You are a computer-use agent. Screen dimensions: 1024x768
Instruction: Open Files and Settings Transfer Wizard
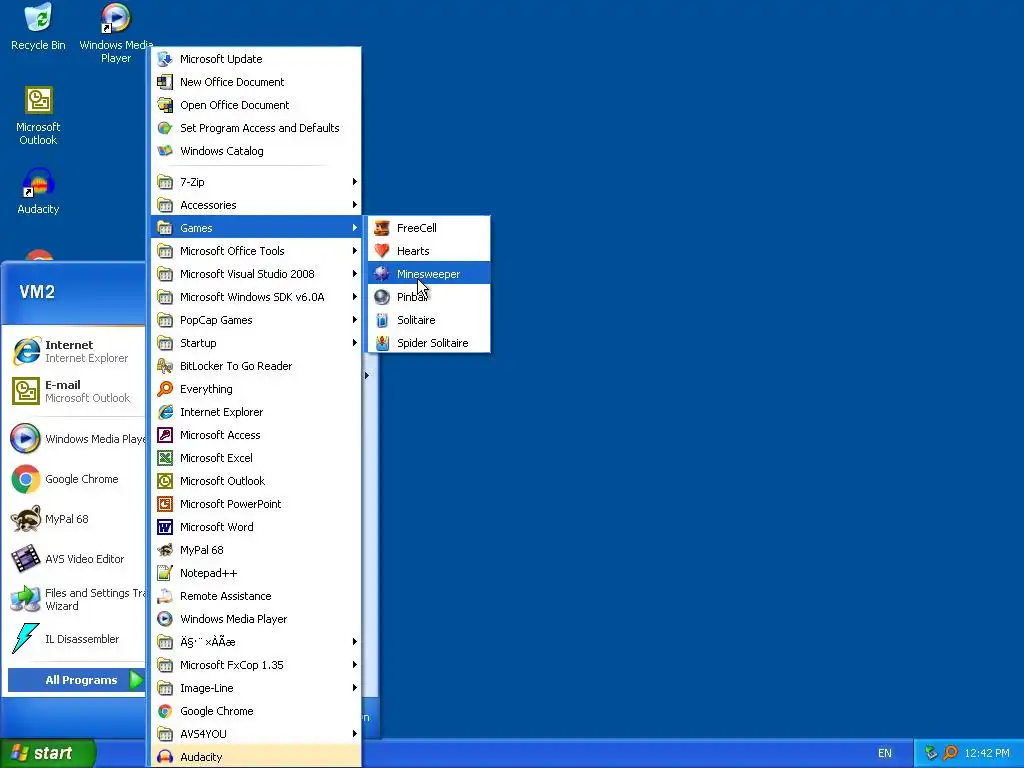(x=75, y=599)
